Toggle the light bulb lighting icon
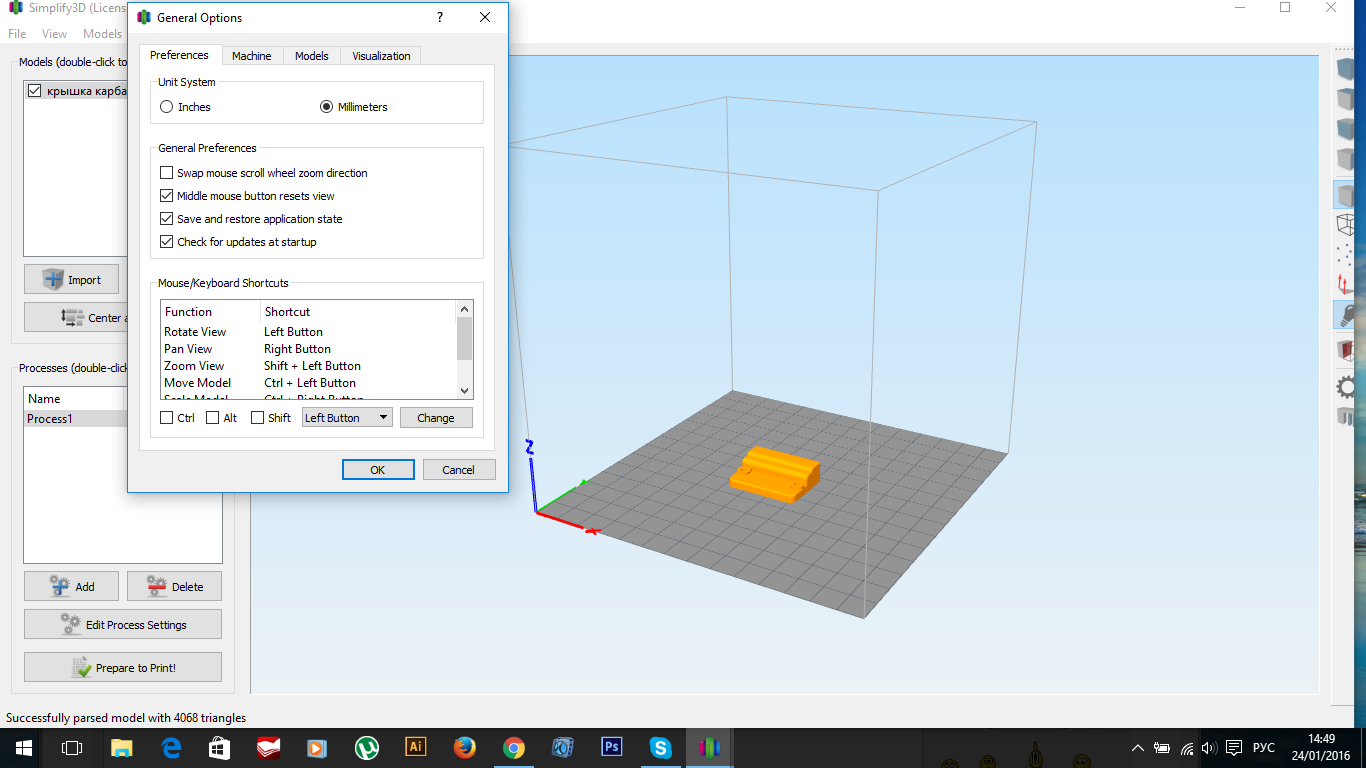This screenshot has height=768, width=1366. pyautogui.click(x=1348, y=316)
